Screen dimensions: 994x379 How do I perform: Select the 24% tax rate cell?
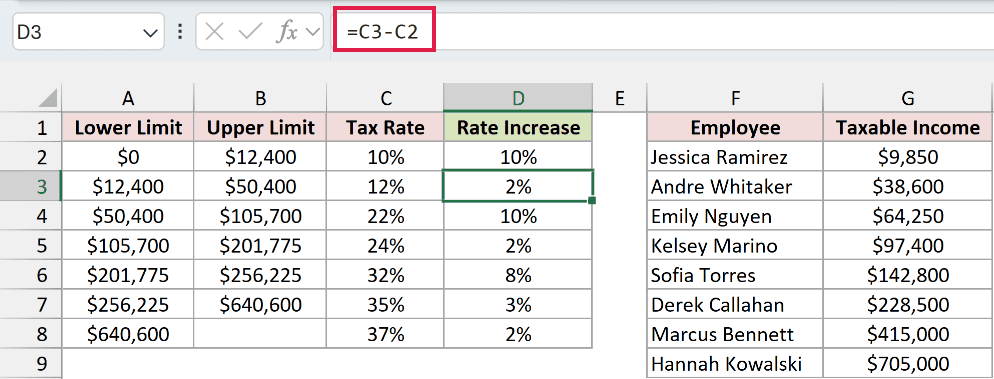tap(385, 245)
